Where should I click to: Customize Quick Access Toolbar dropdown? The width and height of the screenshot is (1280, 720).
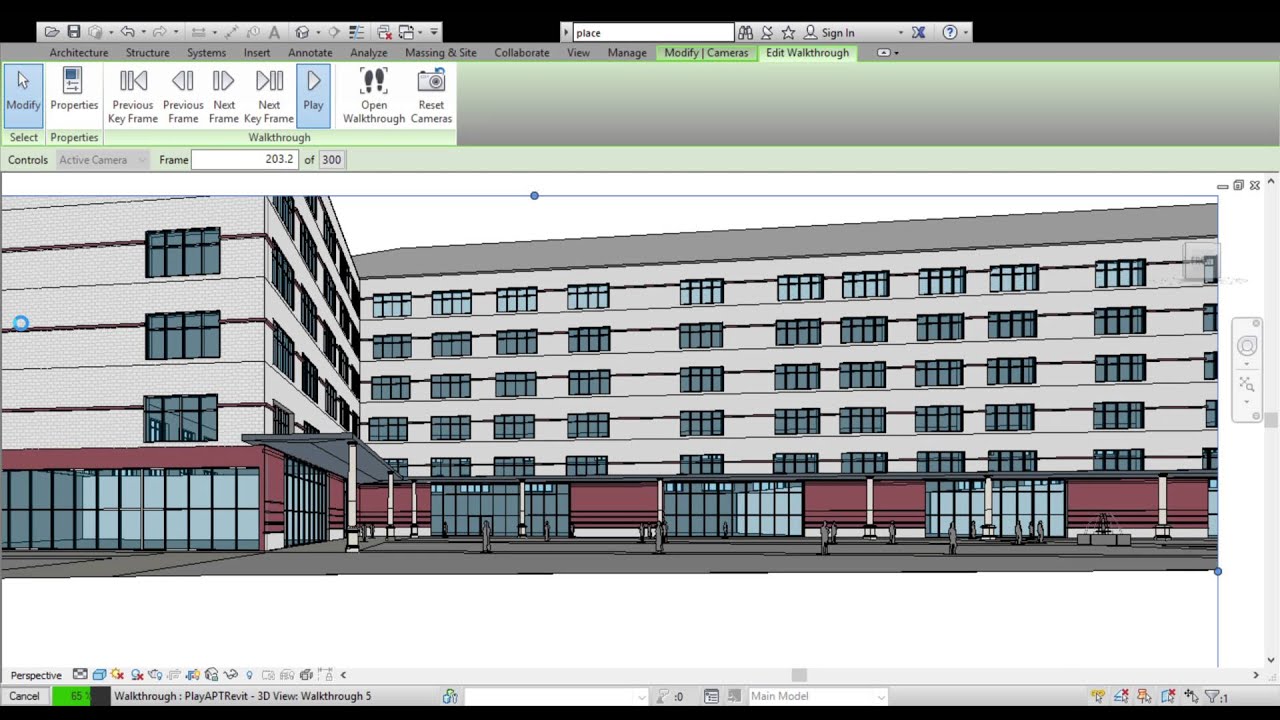(434, 33)
